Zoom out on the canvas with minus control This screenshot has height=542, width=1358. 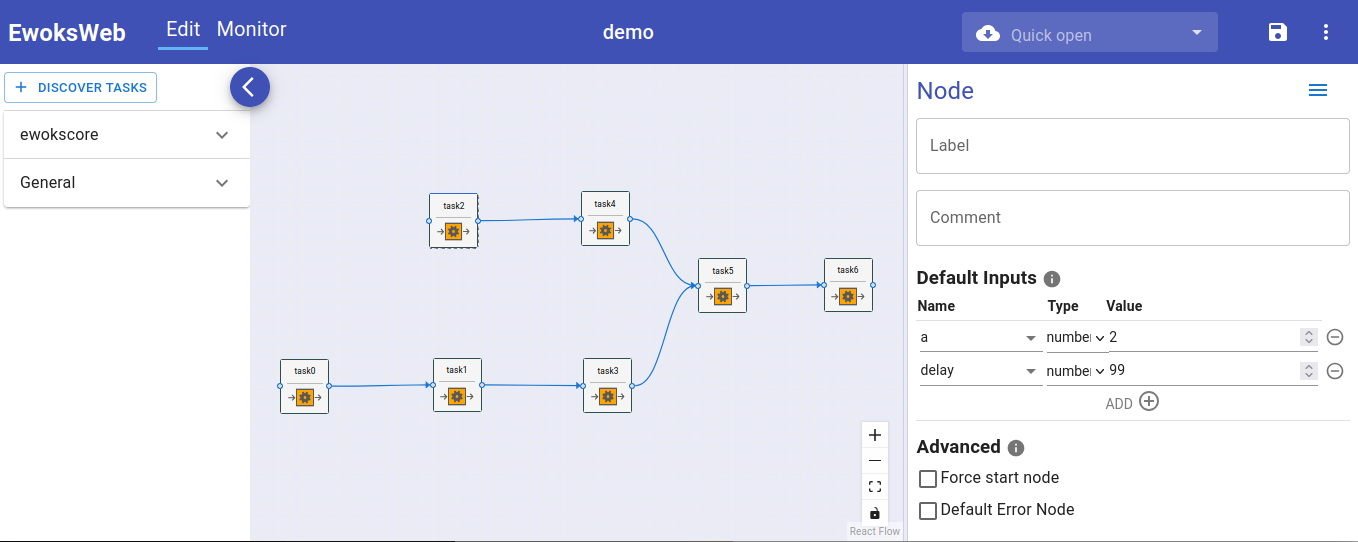click(x=875, y=461)
